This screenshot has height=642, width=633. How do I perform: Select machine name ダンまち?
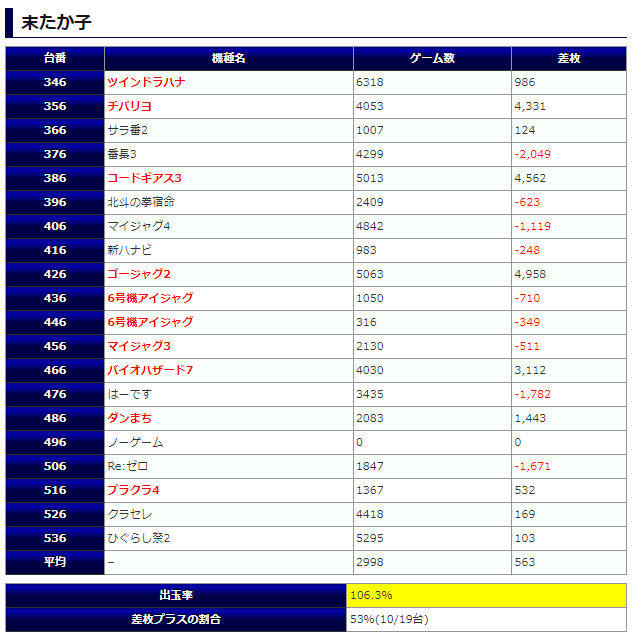click(x=129, y=418)
